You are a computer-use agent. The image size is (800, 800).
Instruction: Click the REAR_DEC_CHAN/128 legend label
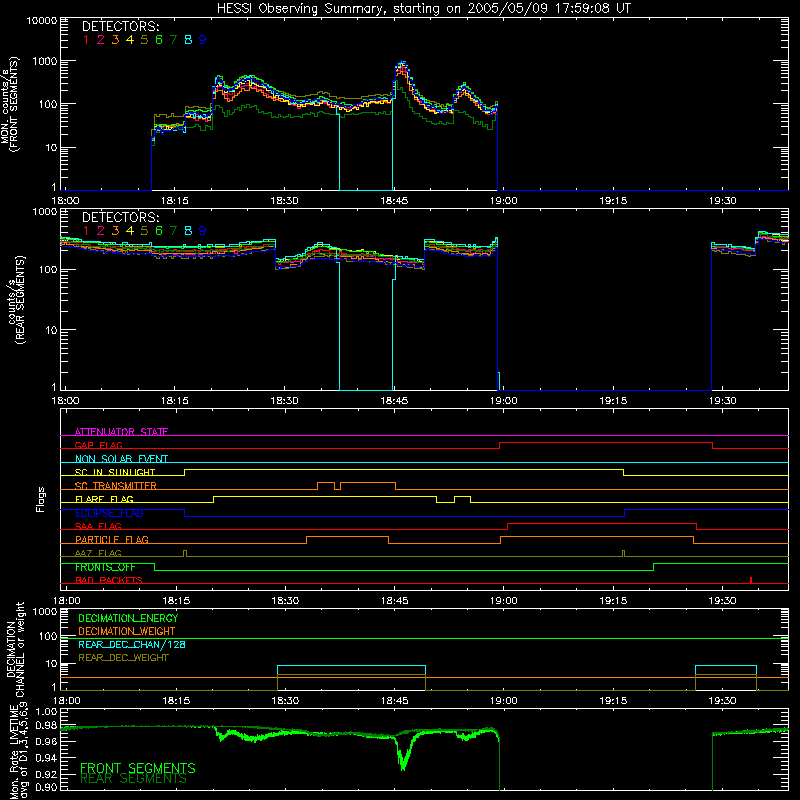pyautogui.click(x=132, y=644)
